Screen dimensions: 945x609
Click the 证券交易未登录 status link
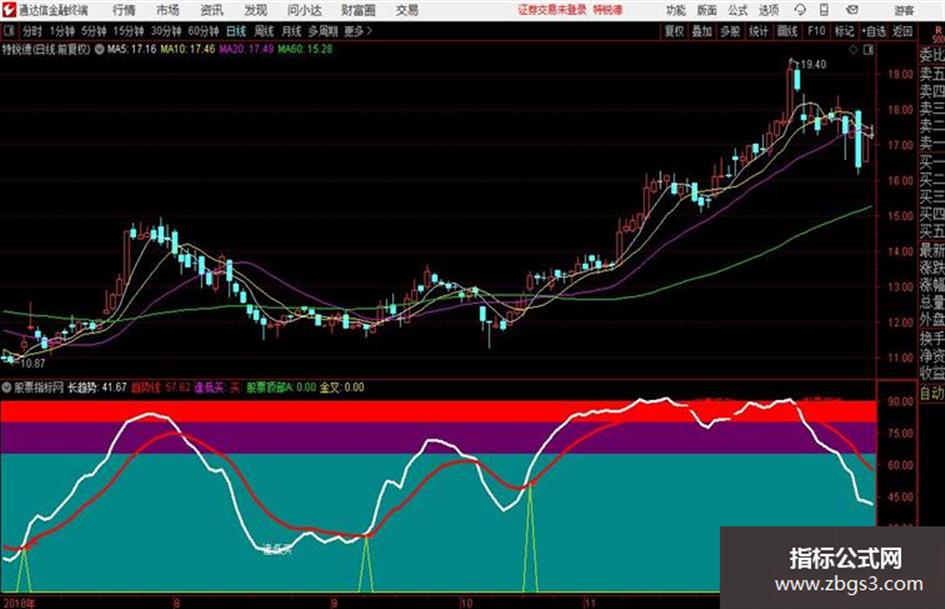click(552, 10)
